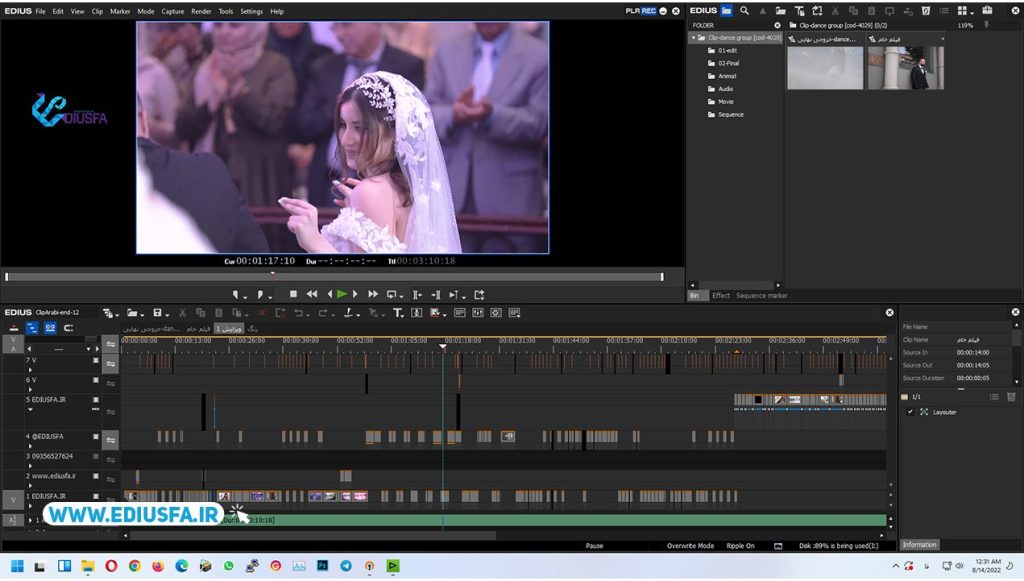
Task: Click the Add Clip folder icon in bin
Action: pos(780,10)
